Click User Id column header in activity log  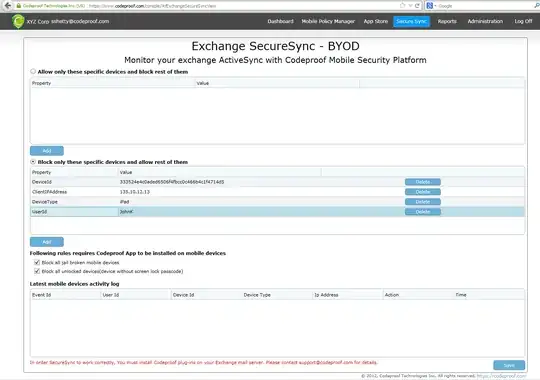[136, 295]
